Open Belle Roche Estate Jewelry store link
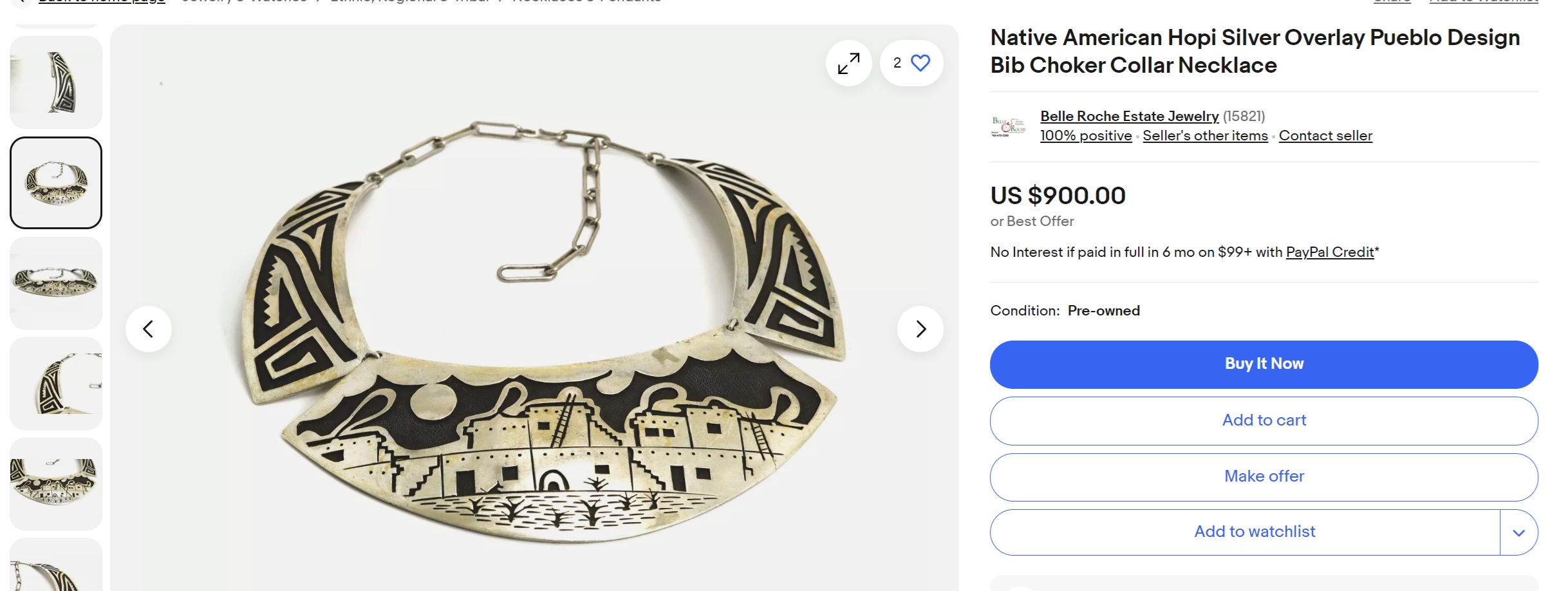Image resolution: width=1568 pixels, height=591 pixels. tap(1129, 117)
